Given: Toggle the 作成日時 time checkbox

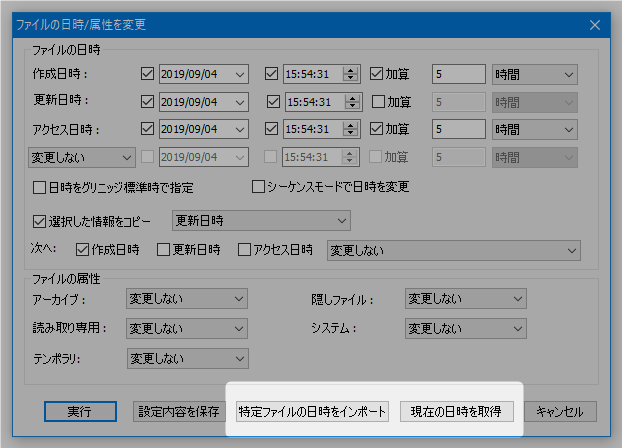Looking at the screenshot, I should pyautogui.click(x=271, y=74).
